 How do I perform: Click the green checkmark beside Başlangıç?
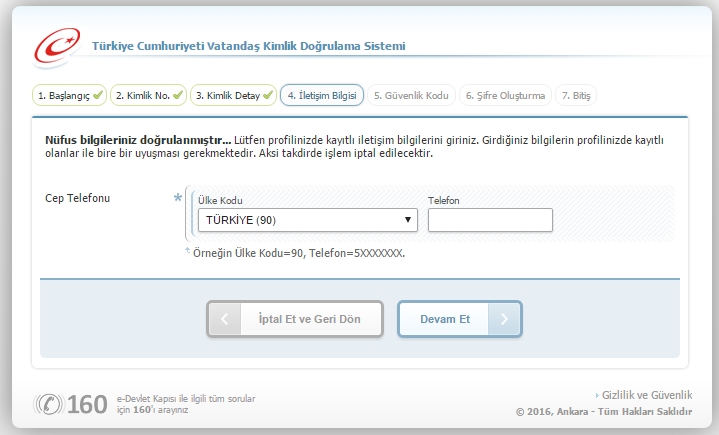click(x=98, y=96)
